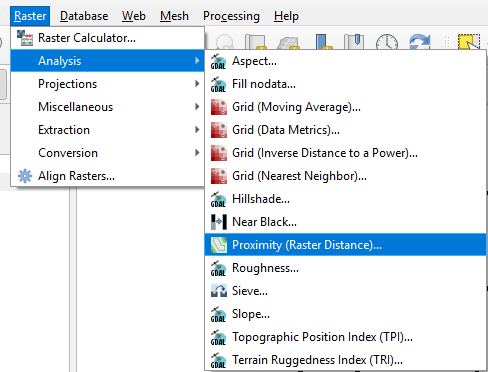The height and width of the screenshot is (372, 488).
Task: Click the GDAL icon beside Hillshade
Action: 218,199
